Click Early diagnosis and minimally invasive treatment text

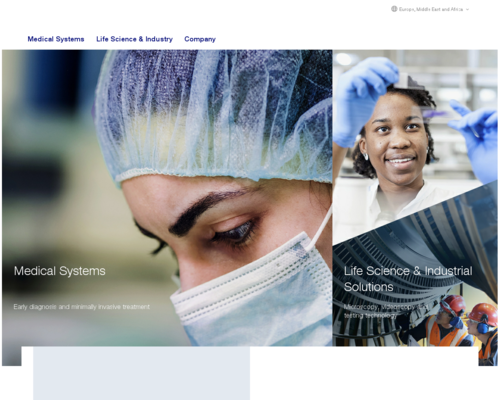[x=82, y=307]
